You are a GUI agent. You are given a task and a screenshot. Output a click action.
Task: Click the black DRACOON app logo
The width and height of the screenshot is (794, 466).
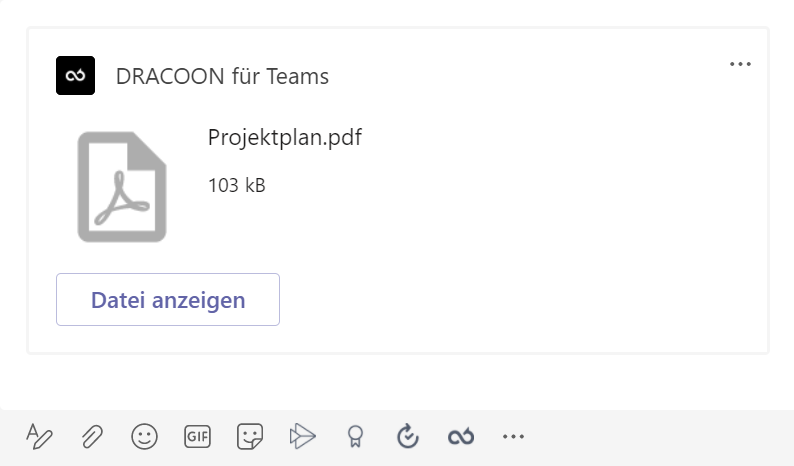75,75
